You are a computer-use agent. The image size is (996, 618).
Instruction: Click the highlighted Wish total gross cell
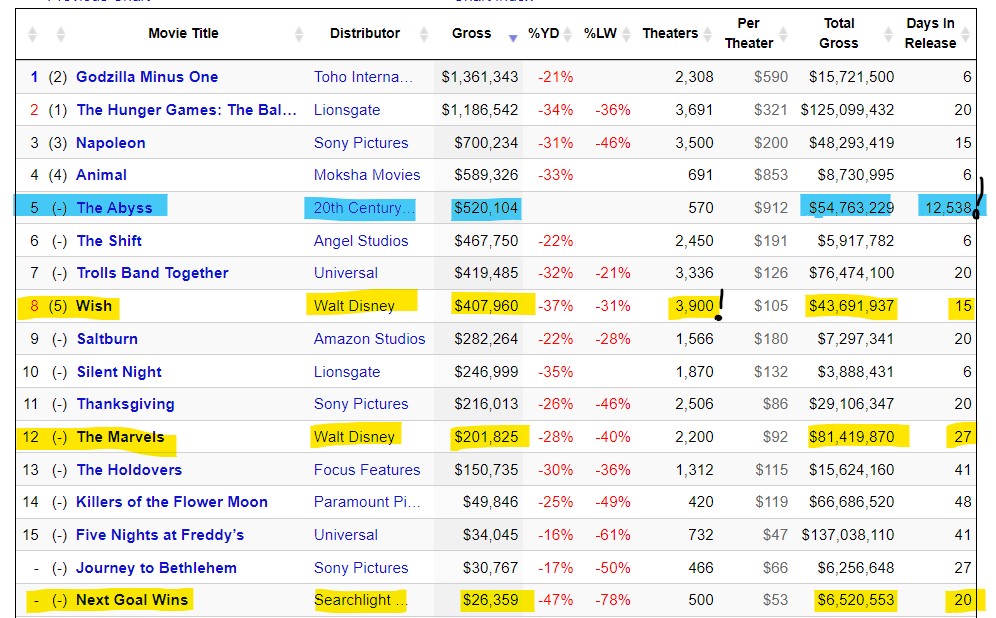(x=848, y=306)
